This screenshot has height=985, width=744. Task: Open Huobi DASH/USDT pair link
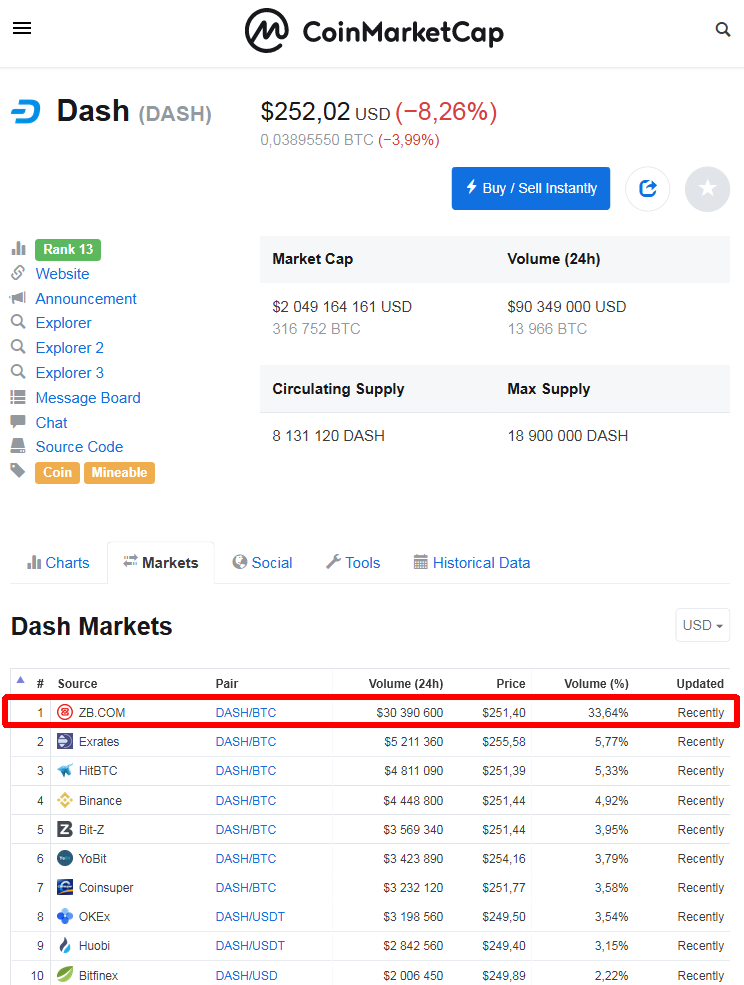(250, 945)
